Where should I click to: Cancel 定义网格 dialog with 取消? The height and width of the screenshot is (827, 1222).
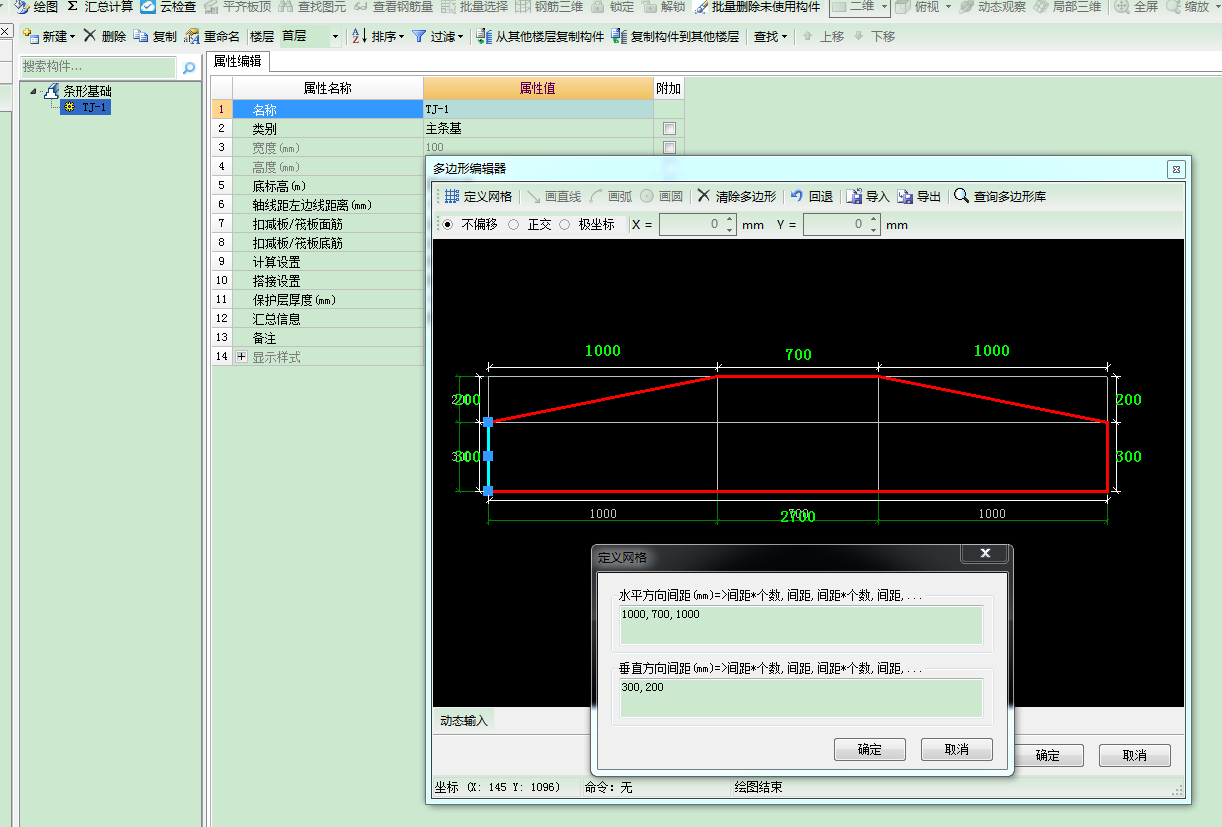[x=957, y=749]
